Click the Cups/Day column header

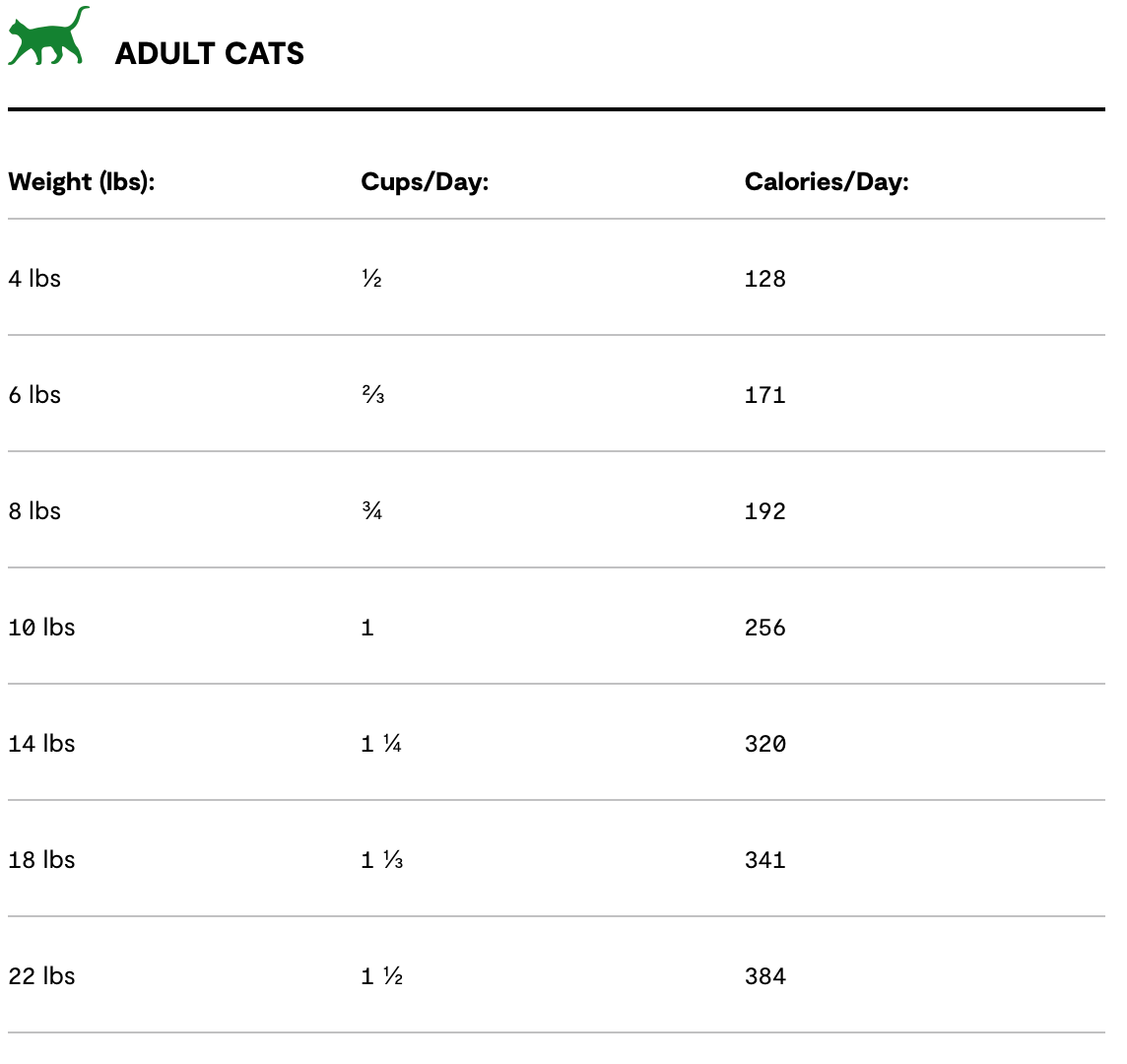pos(425,182)
